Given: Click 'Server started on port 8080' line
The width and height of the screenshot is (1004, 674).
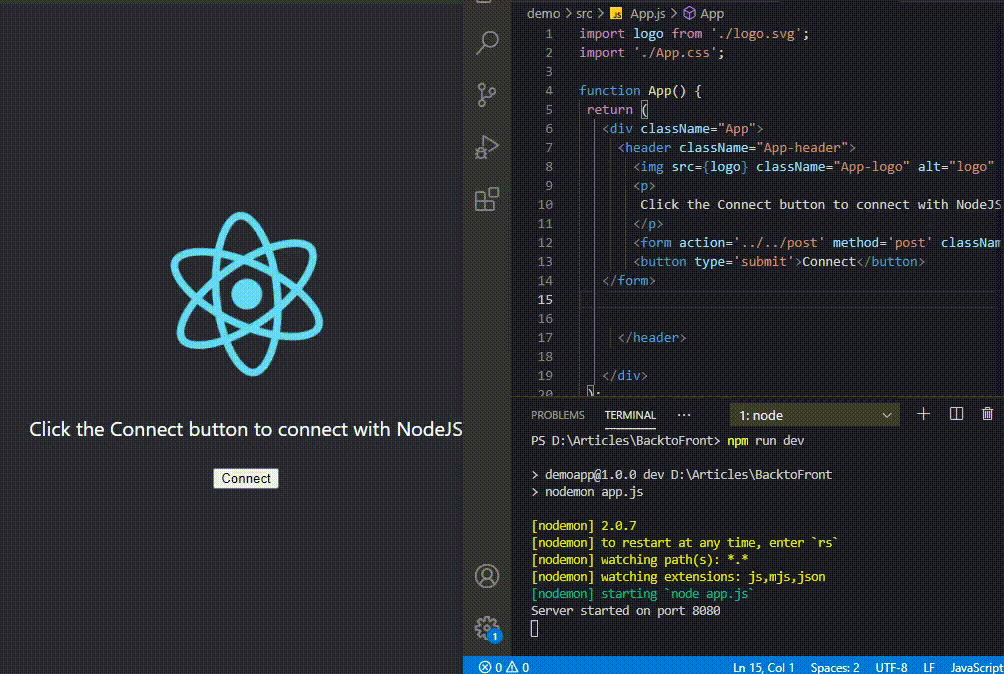Looking at the screenshot, I should pos(626,611).
